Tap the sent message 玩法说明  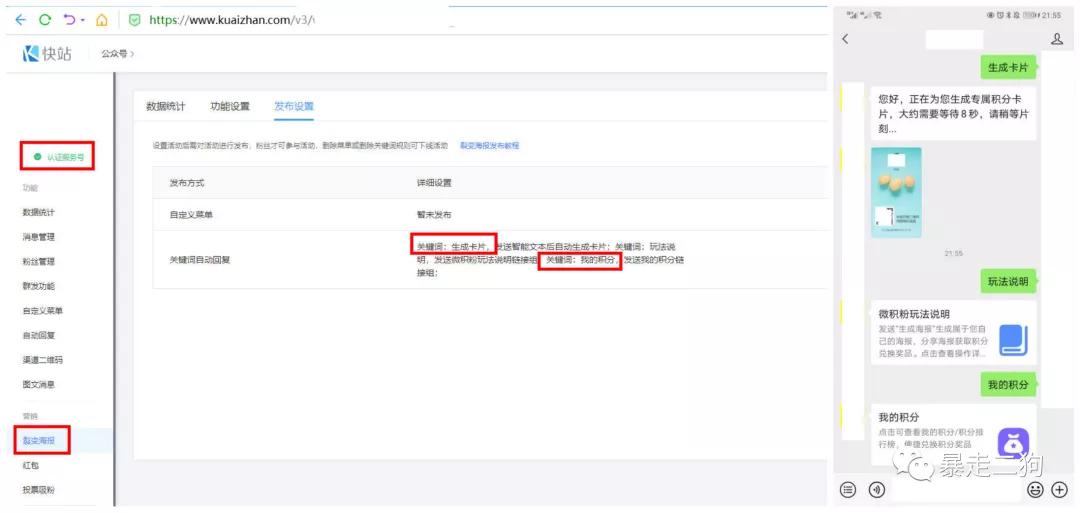tap(1008, 282)
